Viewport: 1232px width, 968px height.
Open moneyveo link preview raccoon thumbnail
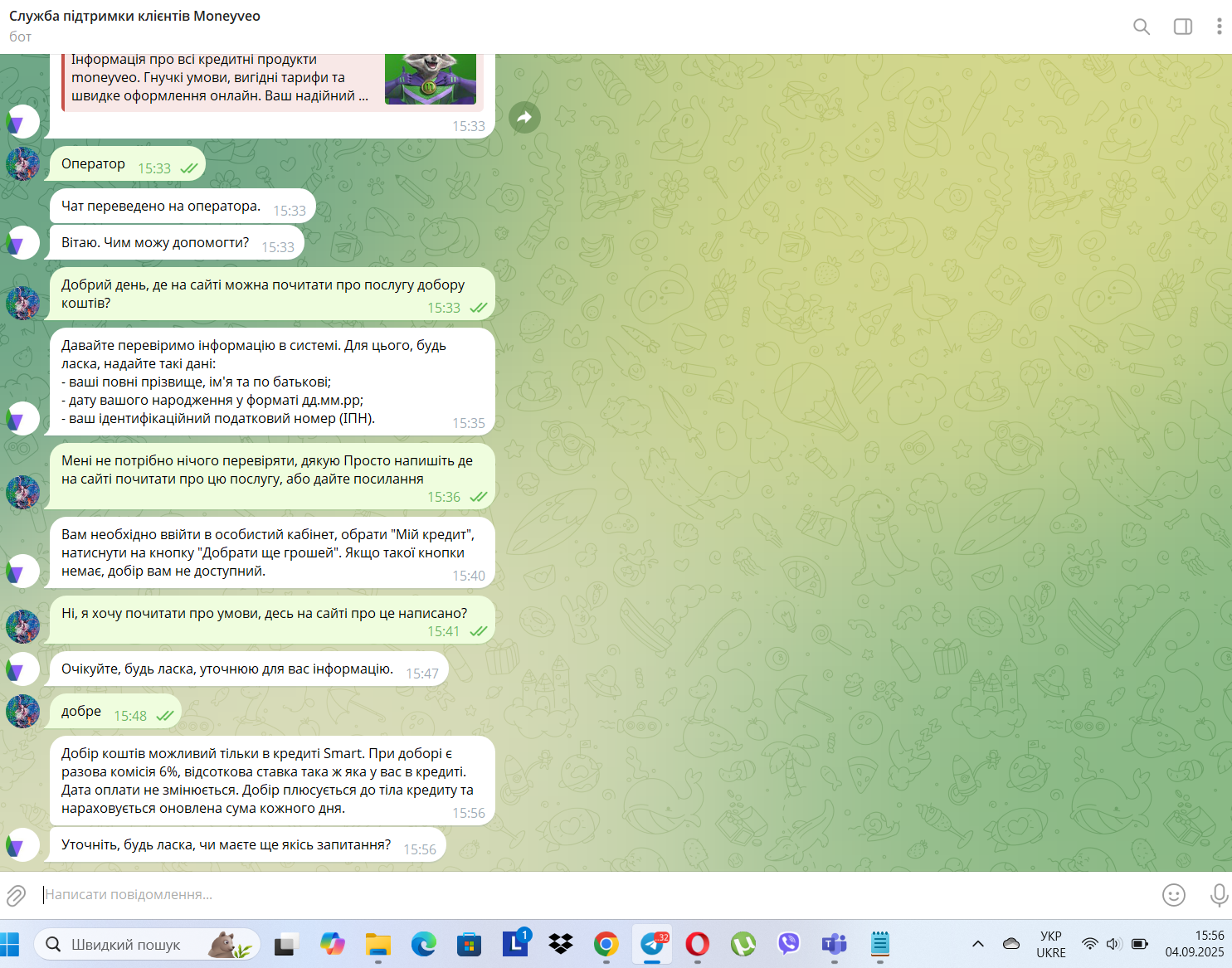(x=431, y=79)
